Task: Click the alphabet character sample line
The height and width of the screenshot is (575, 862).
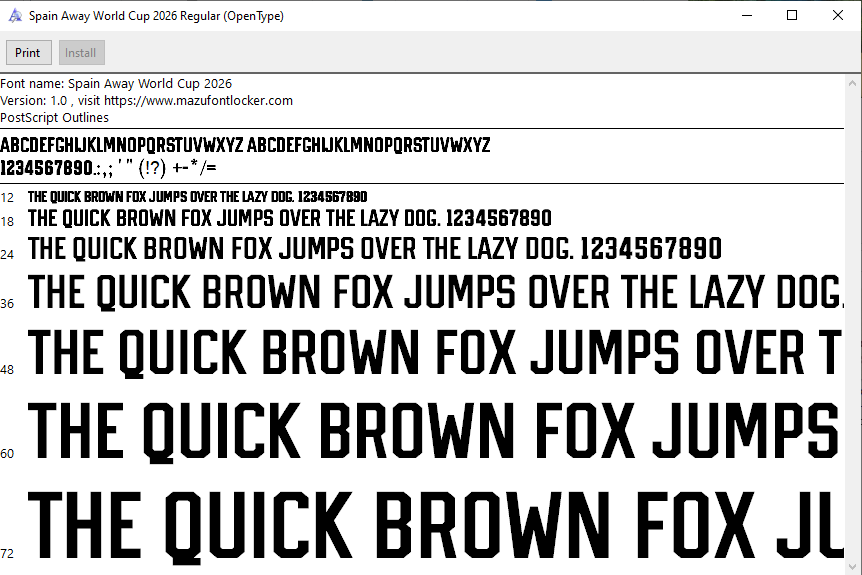Action: [245, 145]
